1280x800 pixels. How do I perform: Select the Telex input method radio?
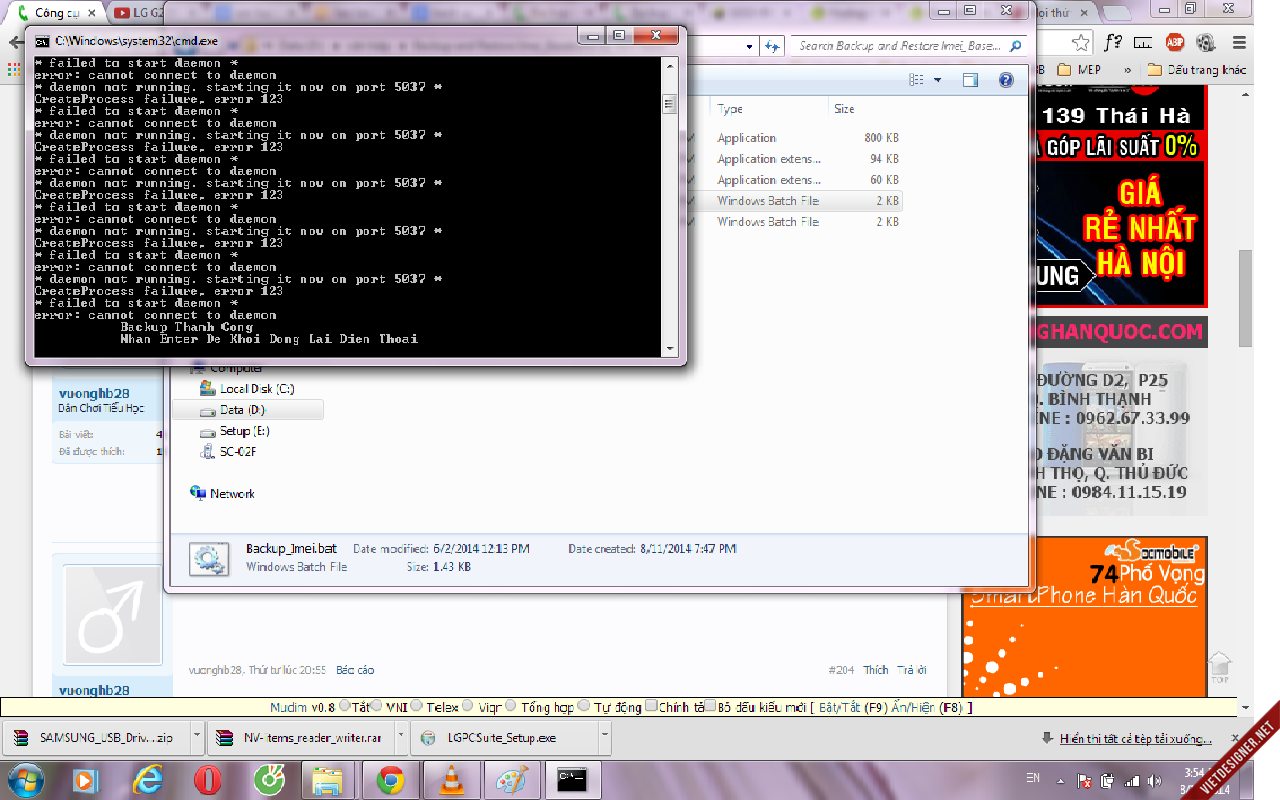tap(416, 706)
